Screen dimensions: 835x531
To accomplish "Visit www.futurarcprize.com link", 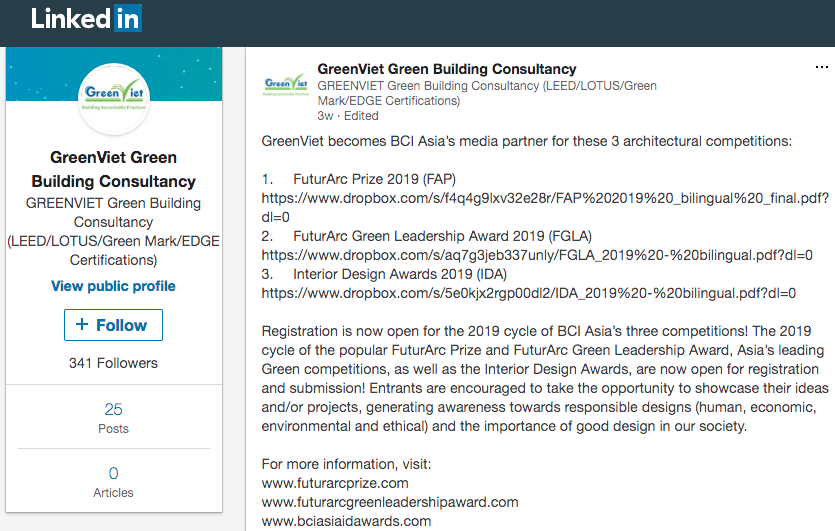I will click(x=335, y=483).
